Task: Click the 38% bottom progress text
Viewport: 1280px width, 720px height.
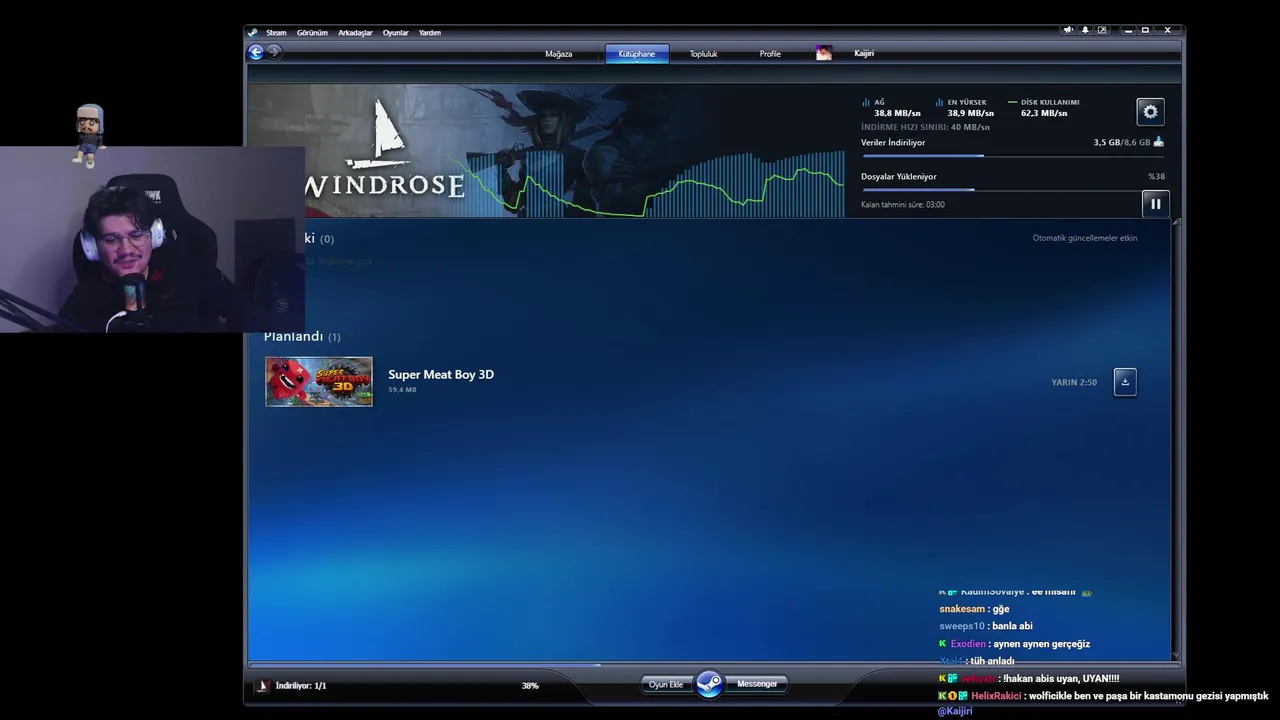Action: pos(530,686)
